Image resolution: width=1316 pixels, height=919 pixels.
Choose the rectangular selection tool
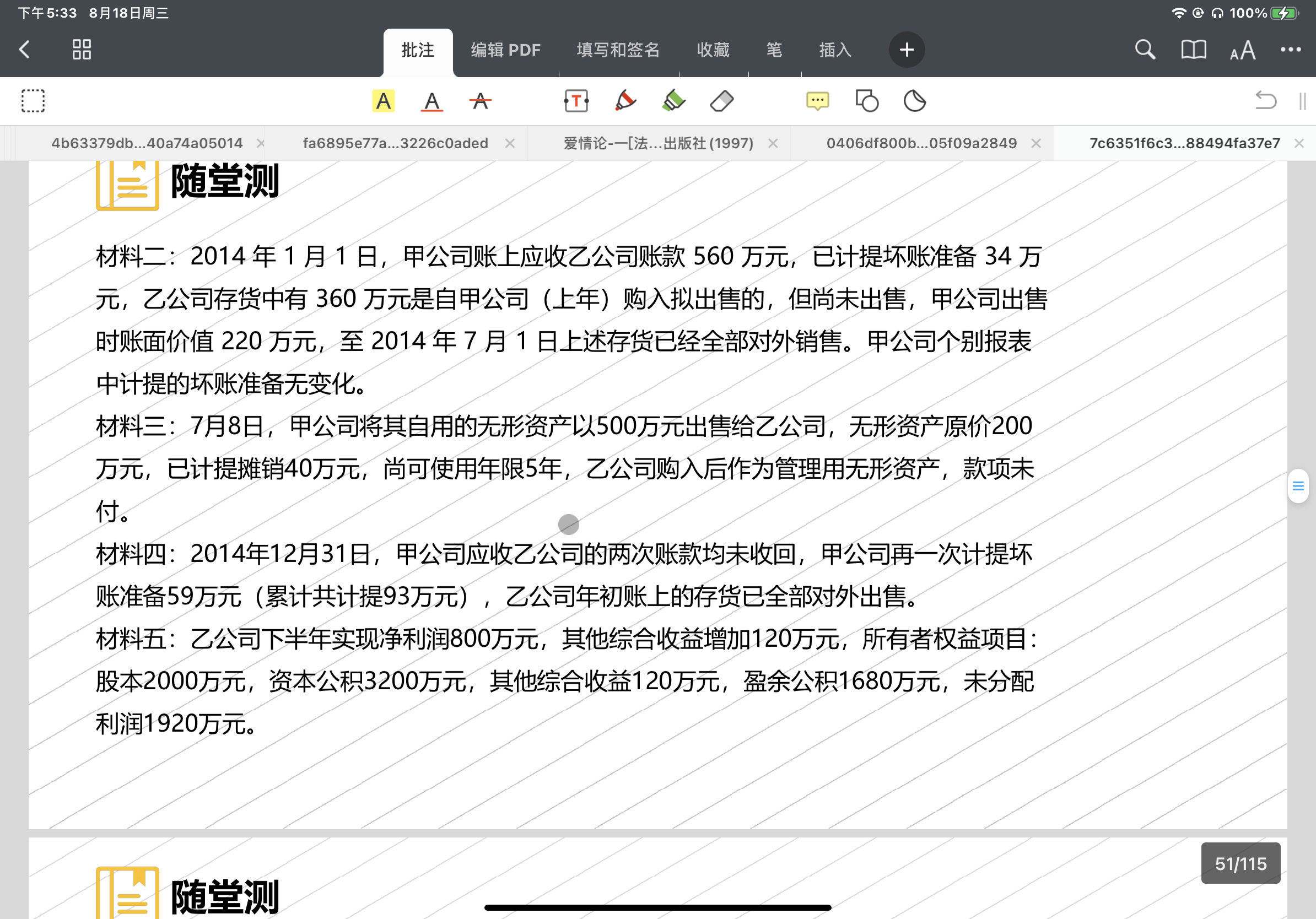tap(33, 101)
